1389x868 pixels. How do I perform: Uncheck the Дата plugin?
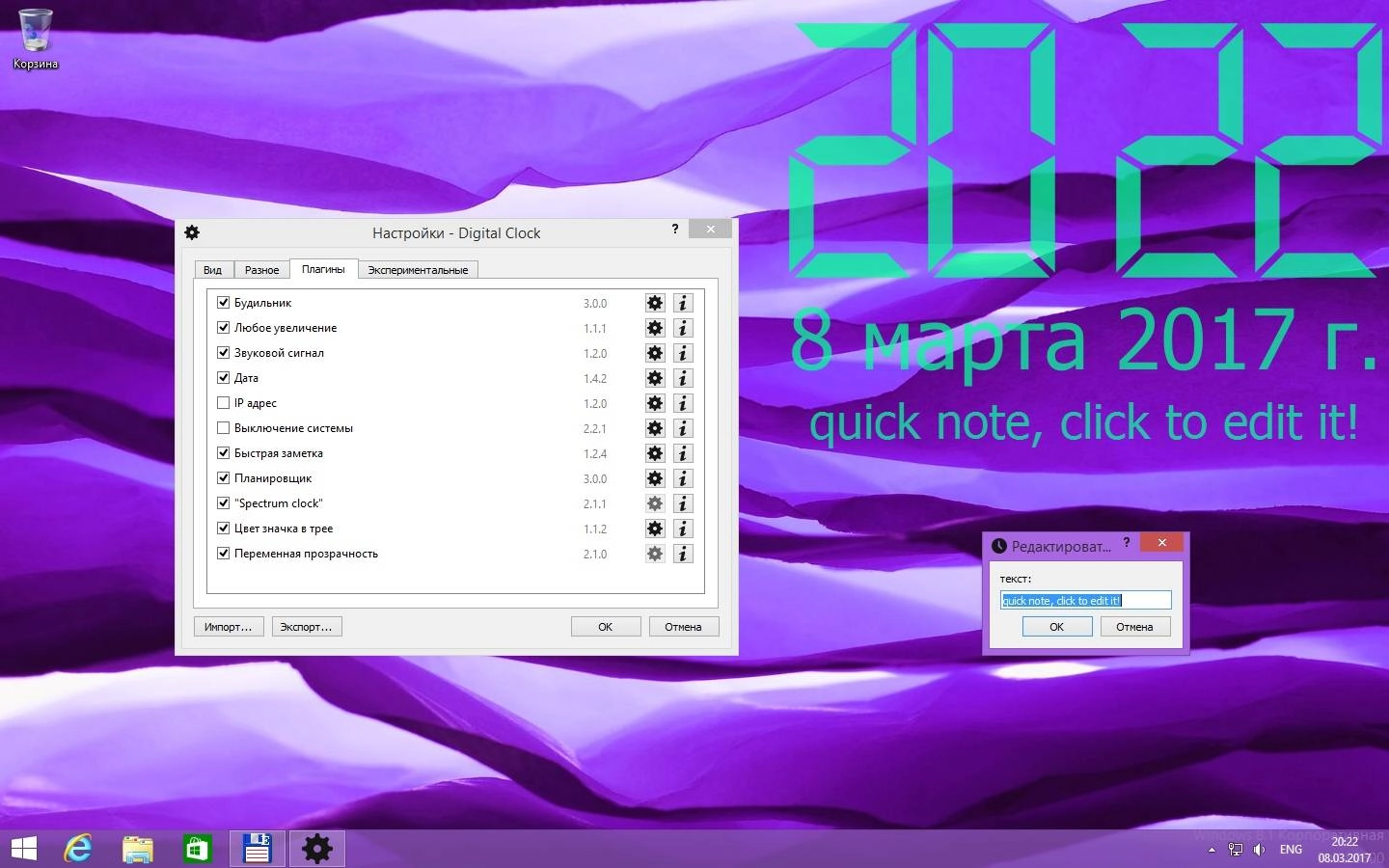tap(224, 378)
